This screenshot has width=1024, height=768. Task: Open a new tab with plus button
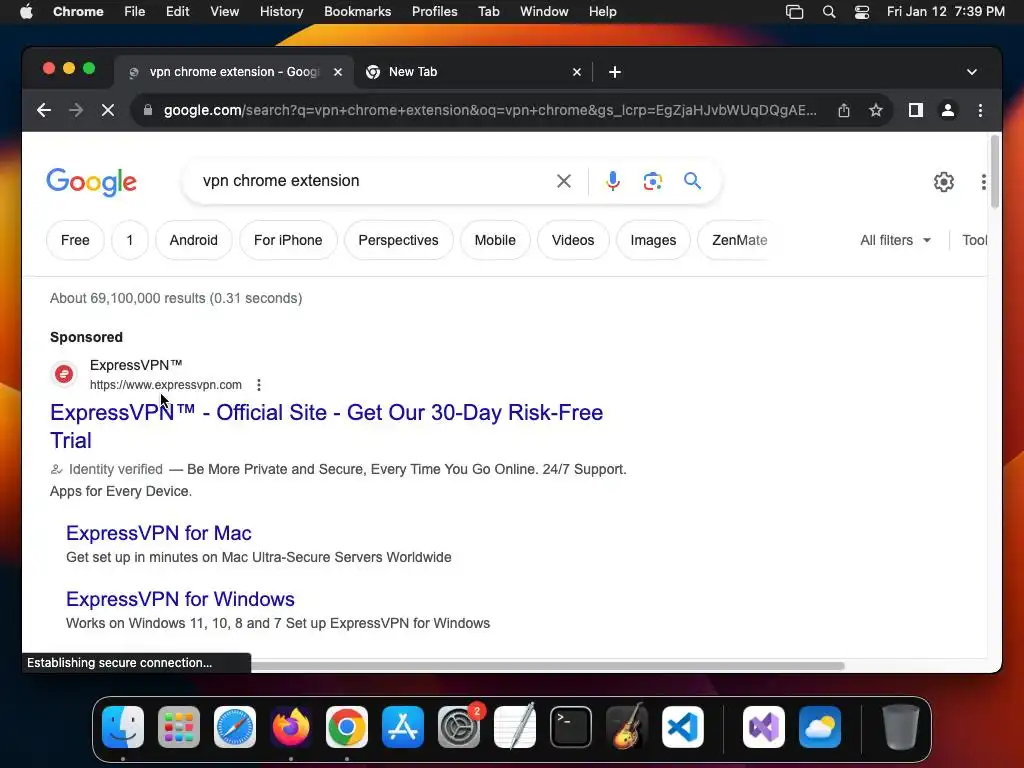tap(615, 72)
